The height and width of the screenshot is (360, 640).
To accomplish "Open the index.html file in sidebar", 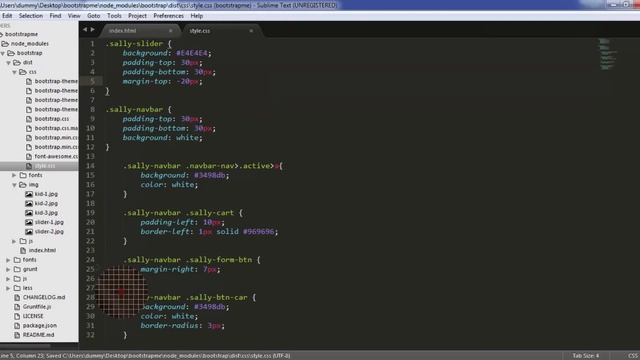I will tap(42, 250).
